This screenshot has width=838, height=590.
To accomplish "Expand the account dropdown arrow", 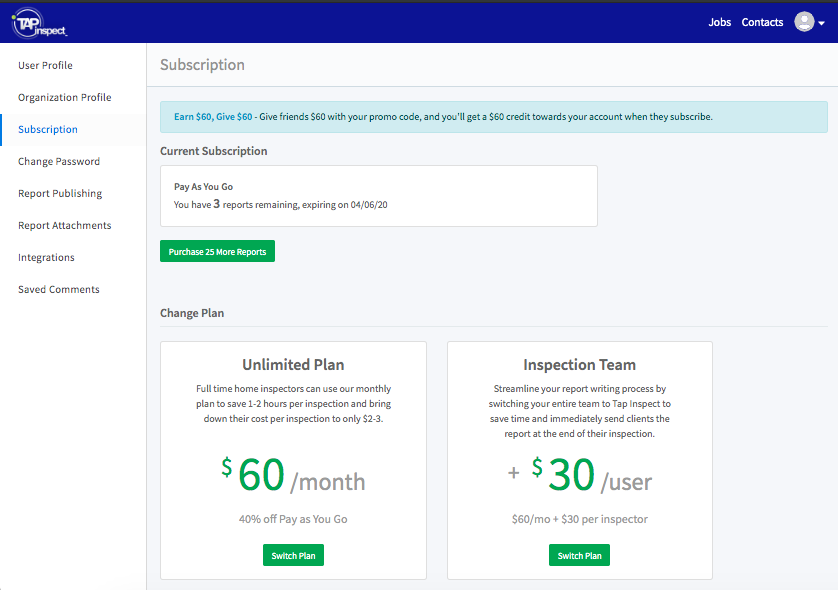I will click(x=821, y=23).
